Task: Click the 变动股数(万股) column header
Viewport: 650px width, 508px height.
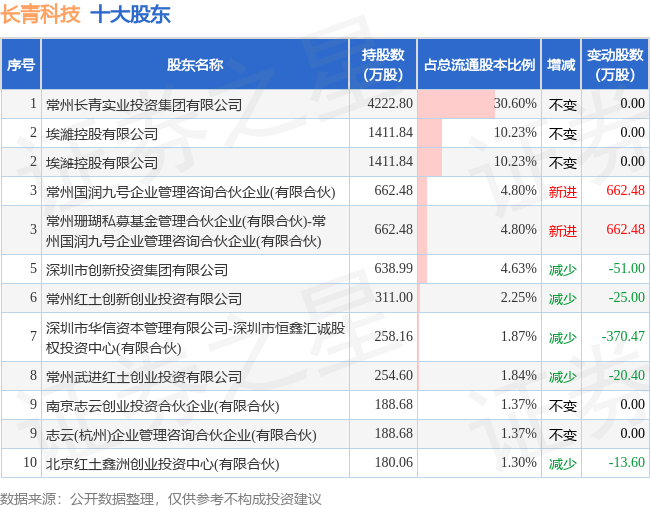Action: point(615,65)
